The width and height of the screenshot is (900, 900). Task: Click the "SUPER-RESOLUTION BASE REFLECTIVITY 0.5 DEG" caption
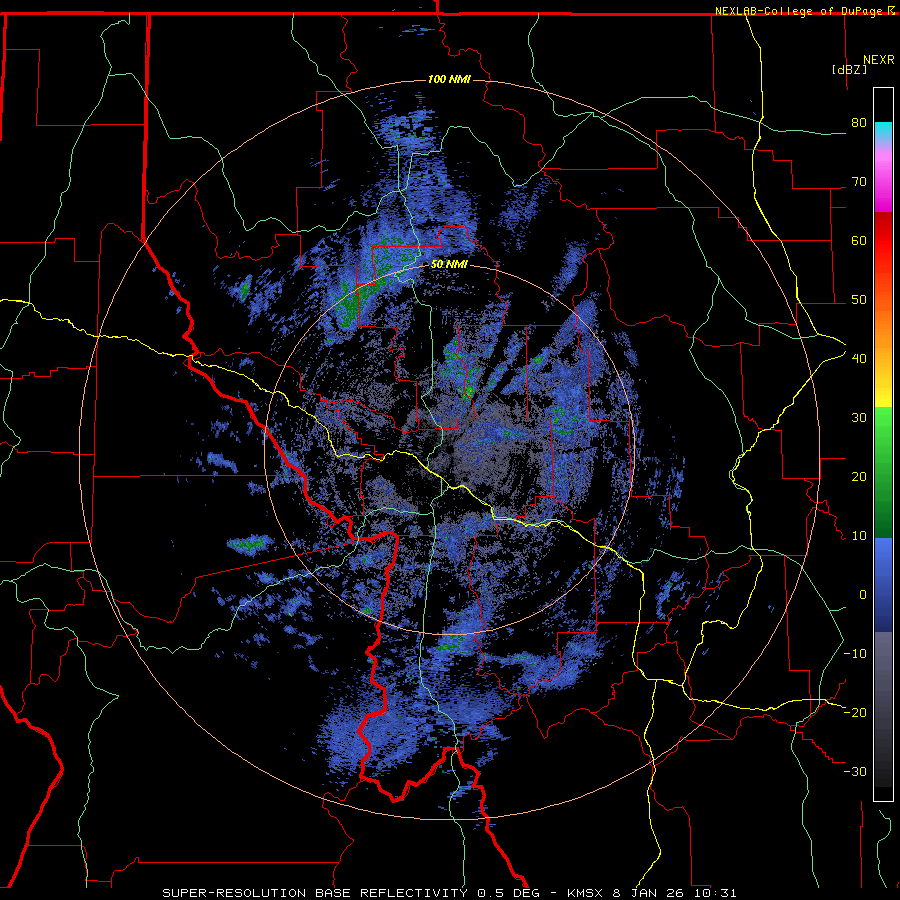pyautogui.click(x=352, y=893)
